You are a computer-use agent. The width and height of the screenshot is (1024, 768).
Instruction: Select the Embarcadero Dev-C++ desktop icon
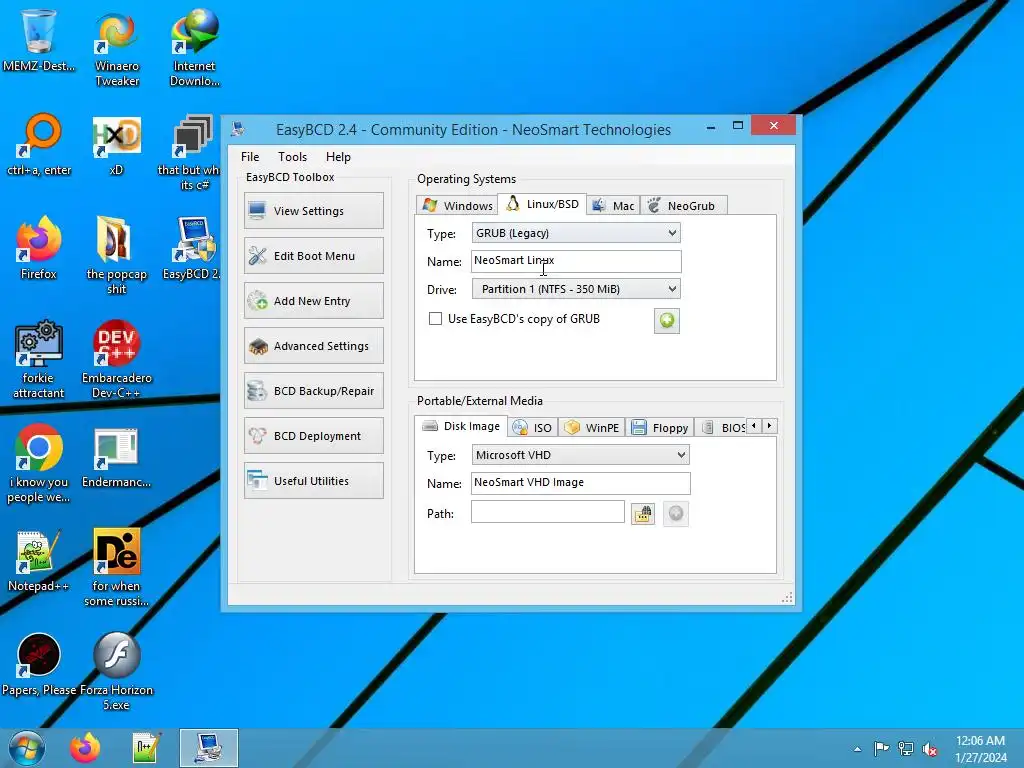coord(116,360)
